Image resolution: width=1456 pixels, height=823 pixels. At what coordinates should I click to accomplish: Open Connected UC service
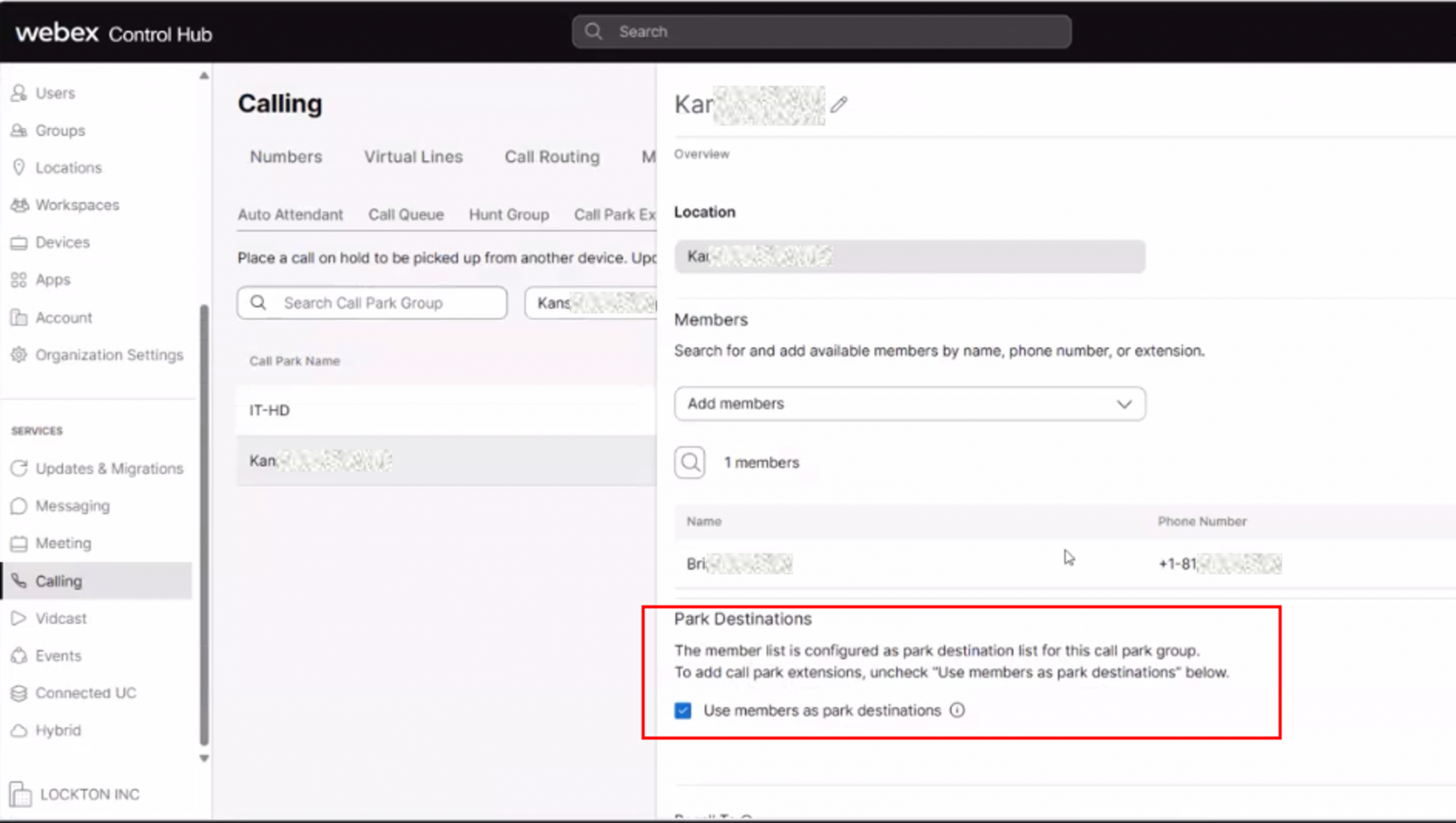click(x=86, y=693)
